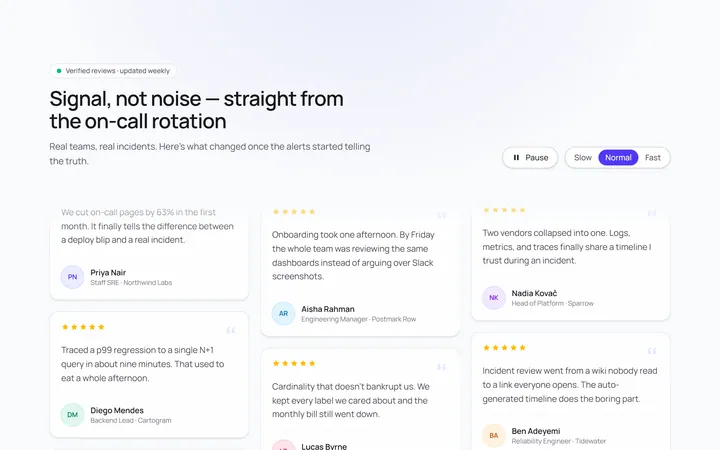Select the Fast speed option

click(x=652, y=158)
